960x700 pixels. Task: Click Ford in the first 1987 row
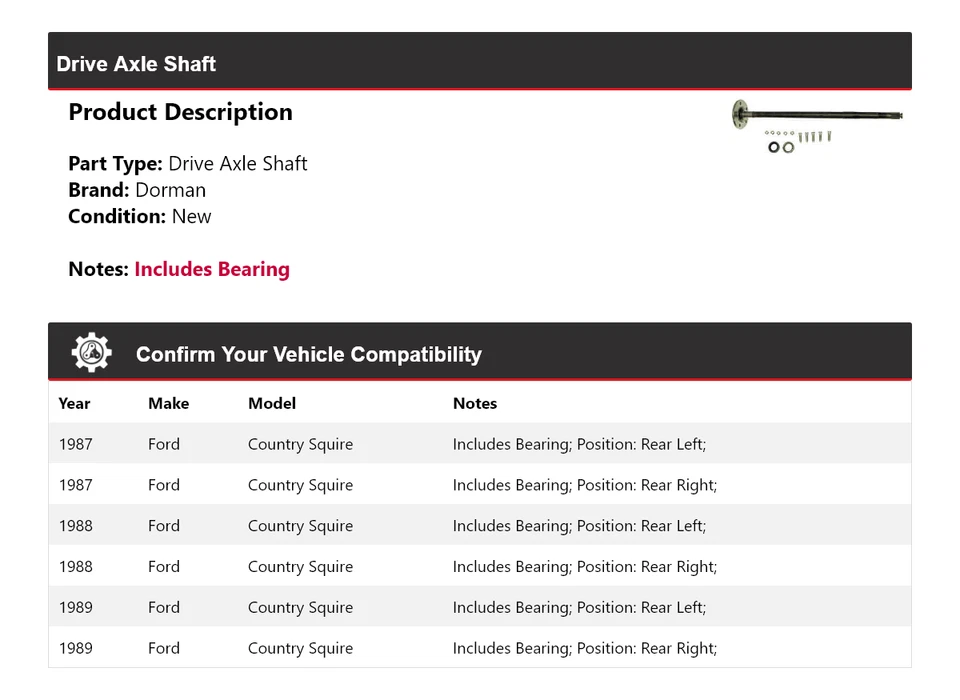[164, 444]
